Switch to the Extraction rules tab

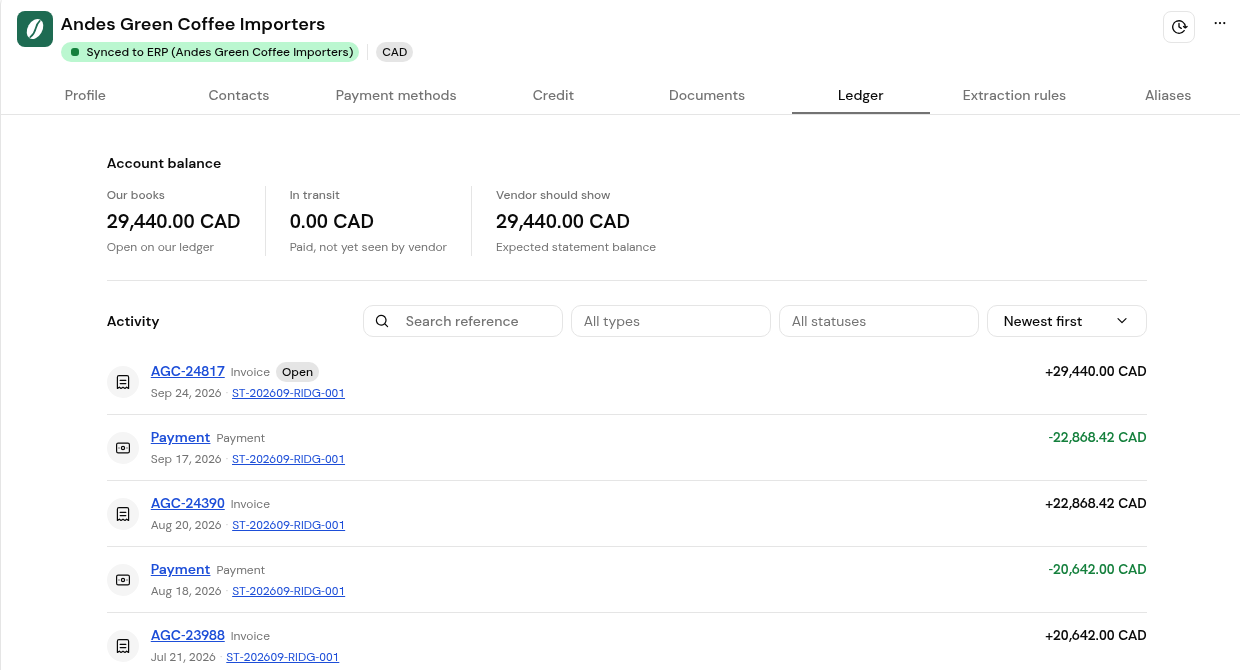click(1014, 95)
